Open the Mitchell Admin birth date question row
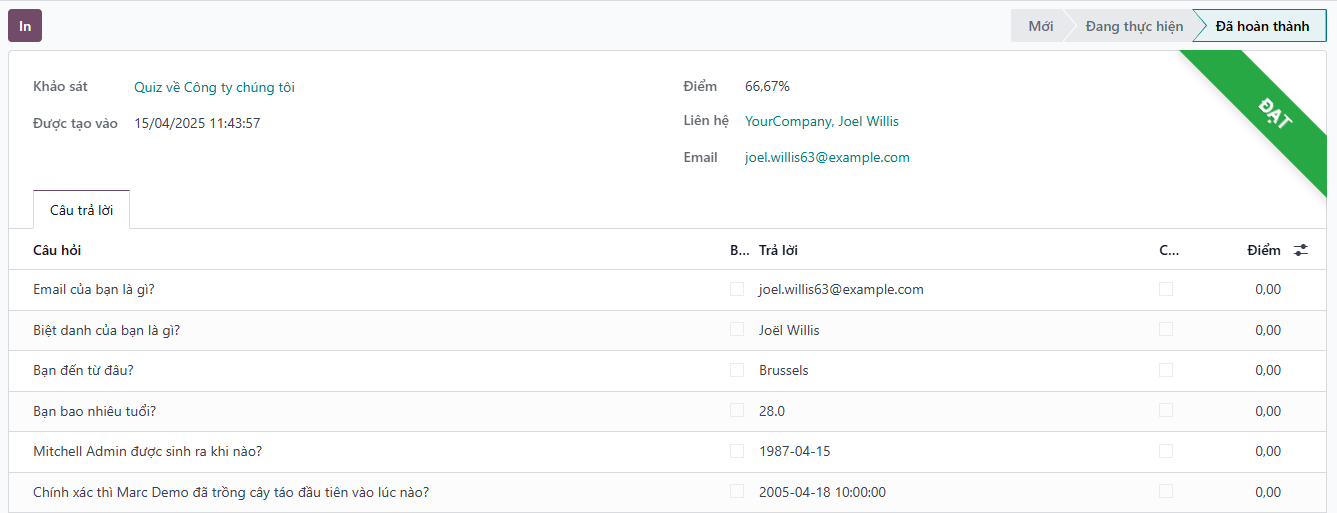 (x=148, y=451)
